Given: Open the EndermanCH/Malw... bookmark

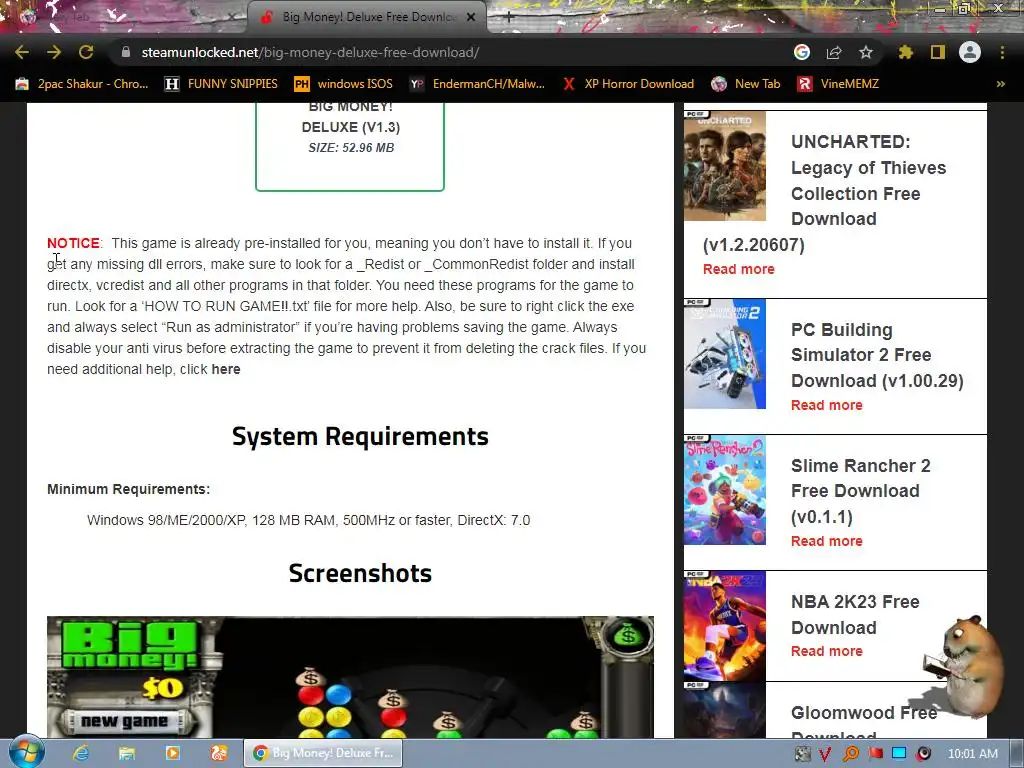Looking at the screenshot, I should (477, 84).
